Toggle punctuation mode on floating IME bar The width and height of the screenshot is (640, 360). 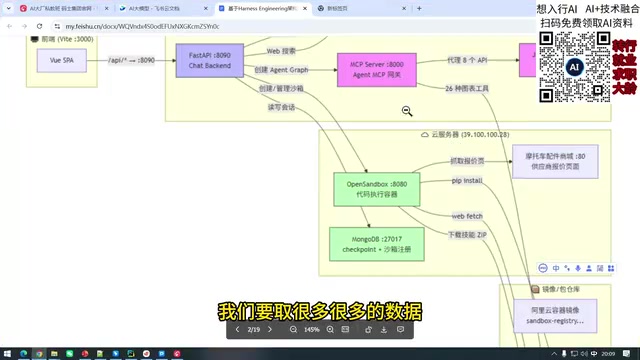click(x=567, y=268)
